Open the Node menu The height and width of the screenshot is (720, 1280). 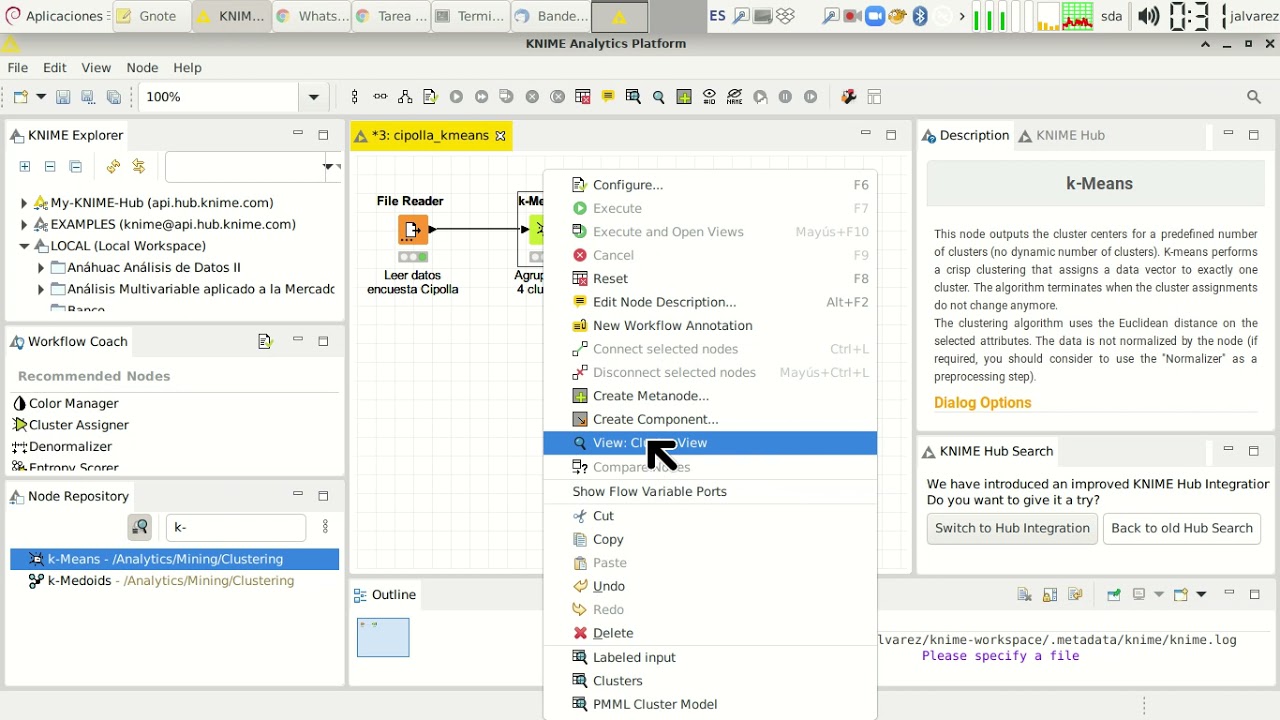[x=142, y=67]
